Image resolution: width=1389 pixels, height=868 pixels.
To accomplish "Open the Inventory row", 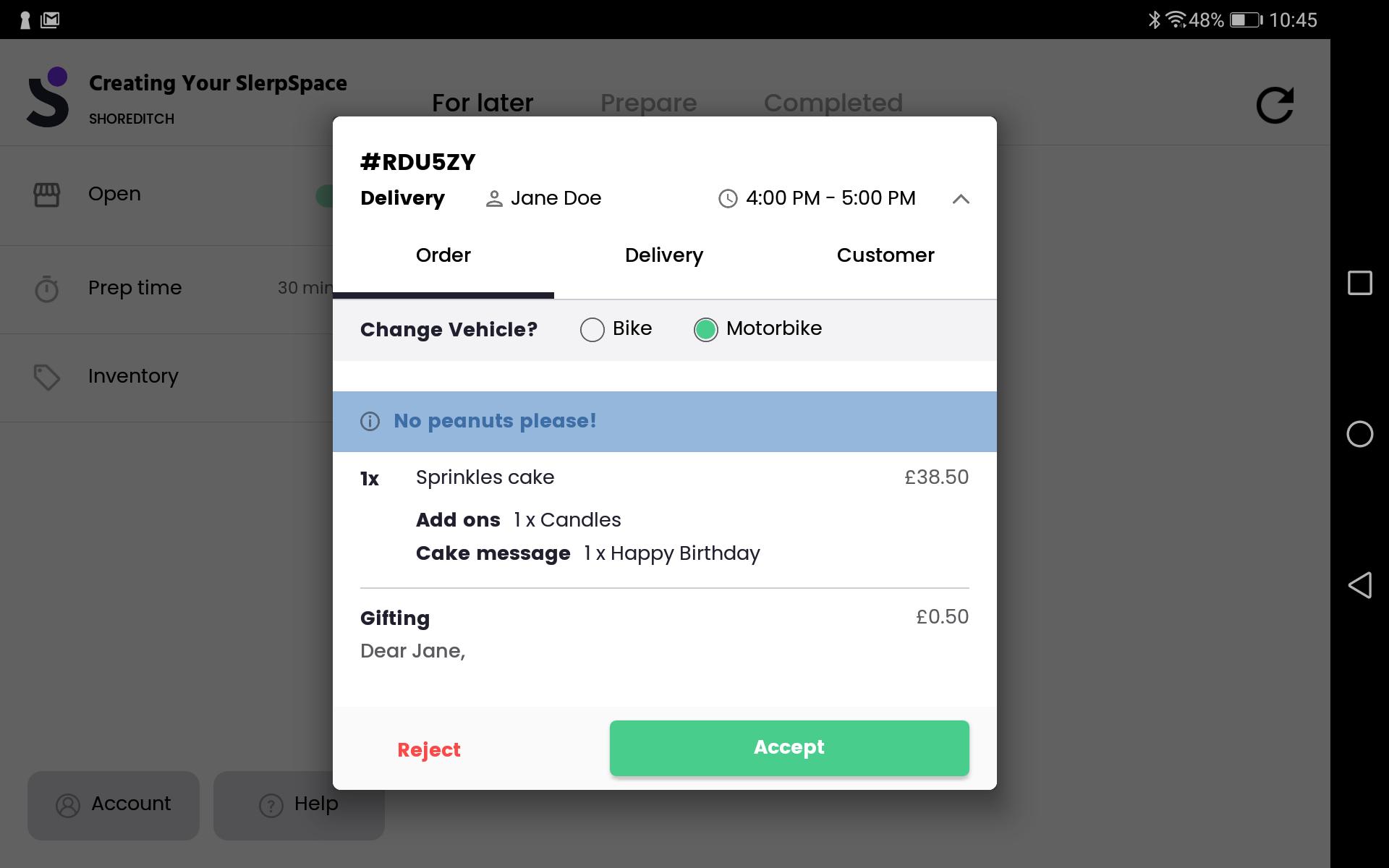I will pyautogui.click(x=166, y=378).
